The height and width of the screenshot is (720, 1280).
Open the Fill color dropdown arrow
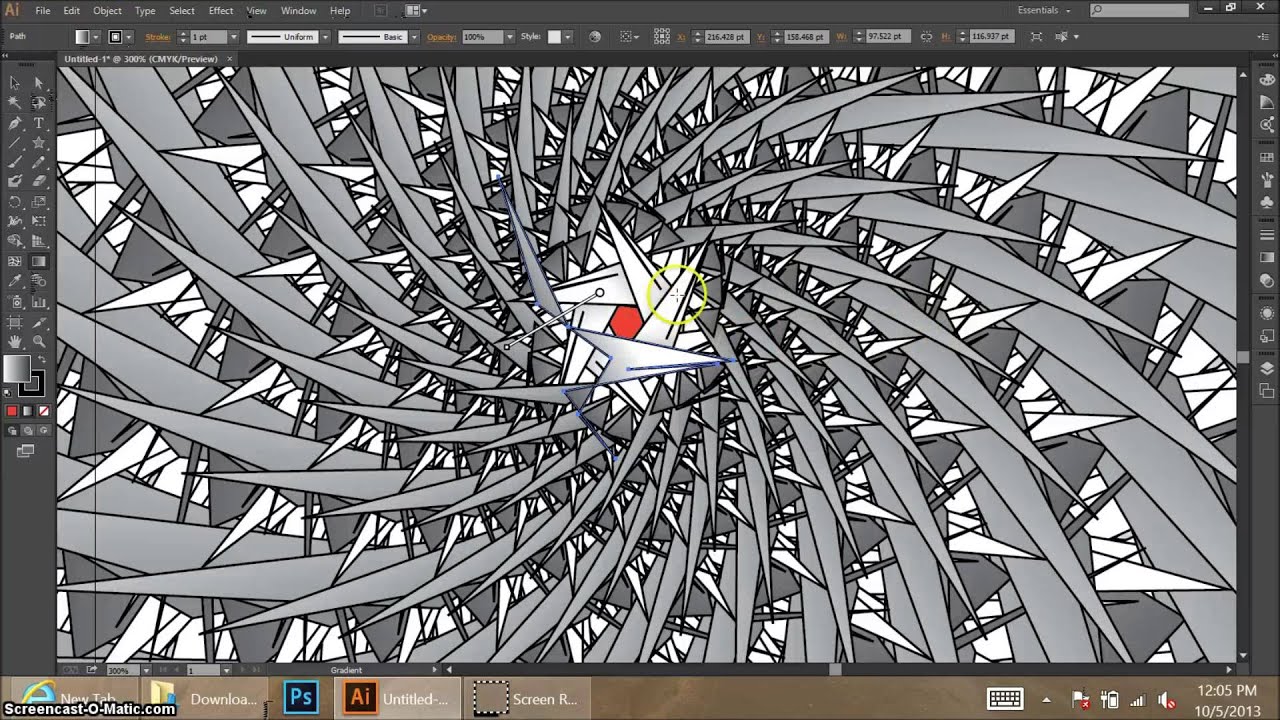[97, 37]
